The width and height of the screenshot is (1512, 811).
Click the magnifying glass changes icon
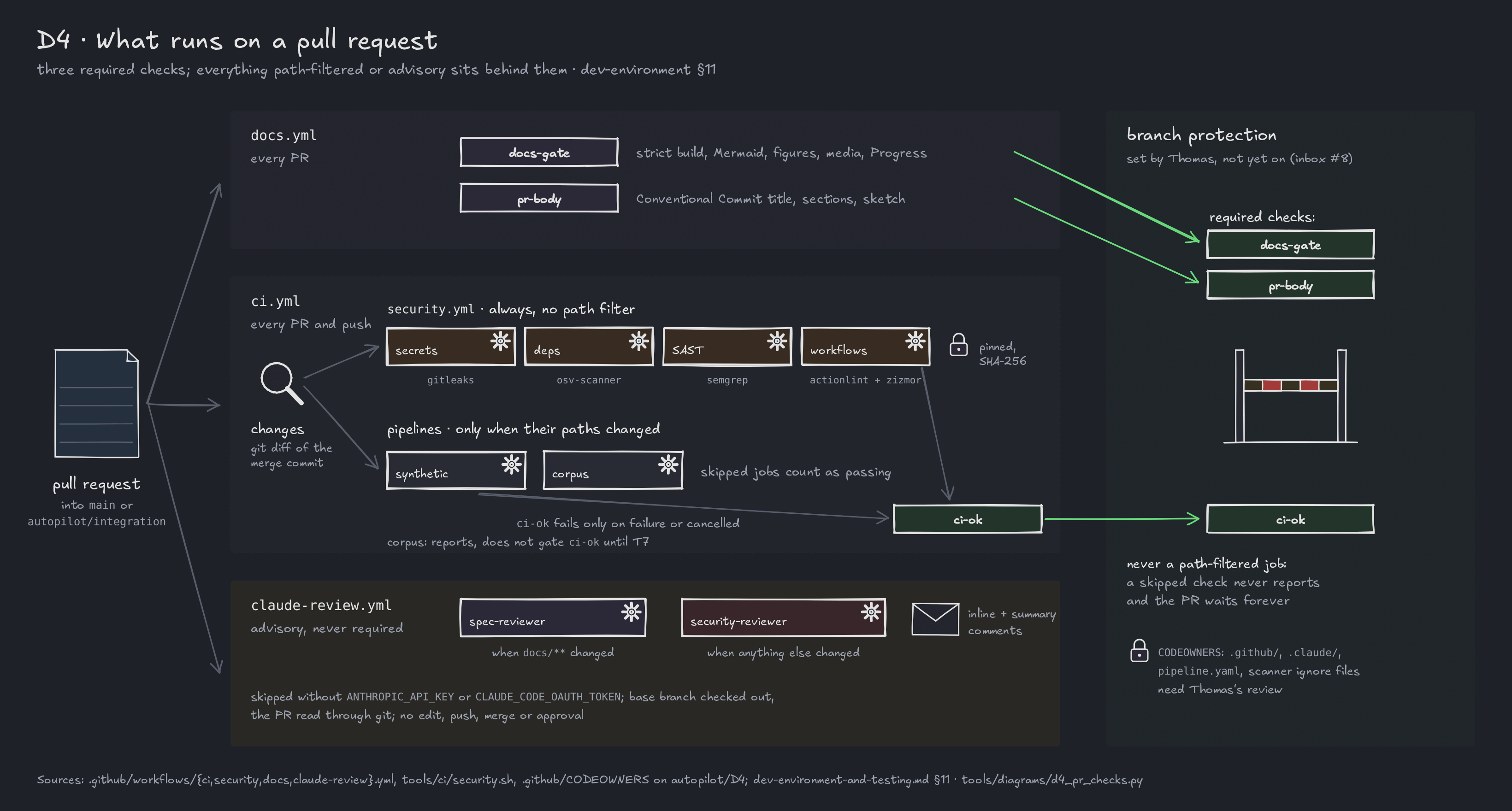coord(282,383)
